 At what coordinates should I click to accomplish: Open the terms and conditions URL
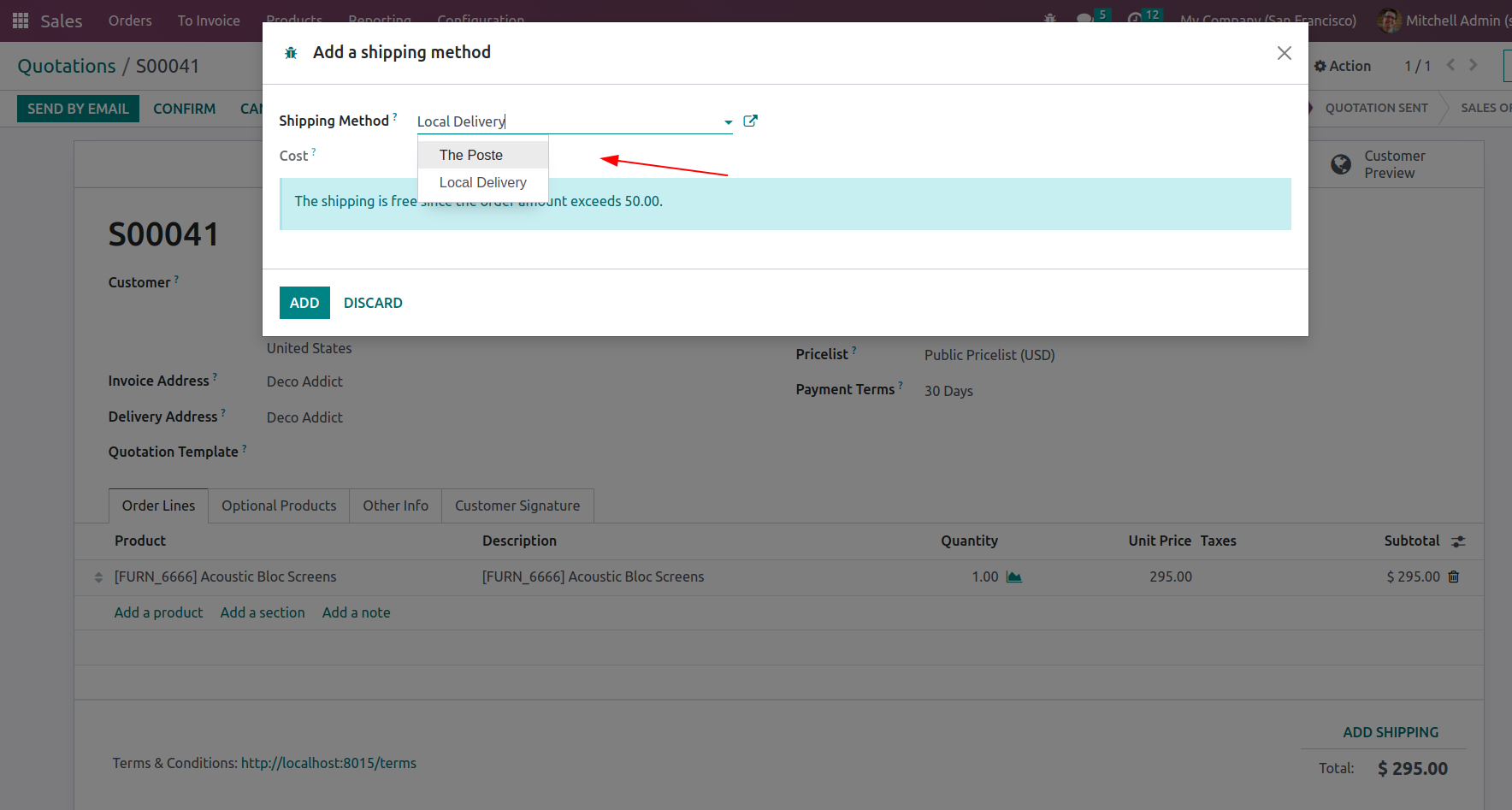pos(328,763)
